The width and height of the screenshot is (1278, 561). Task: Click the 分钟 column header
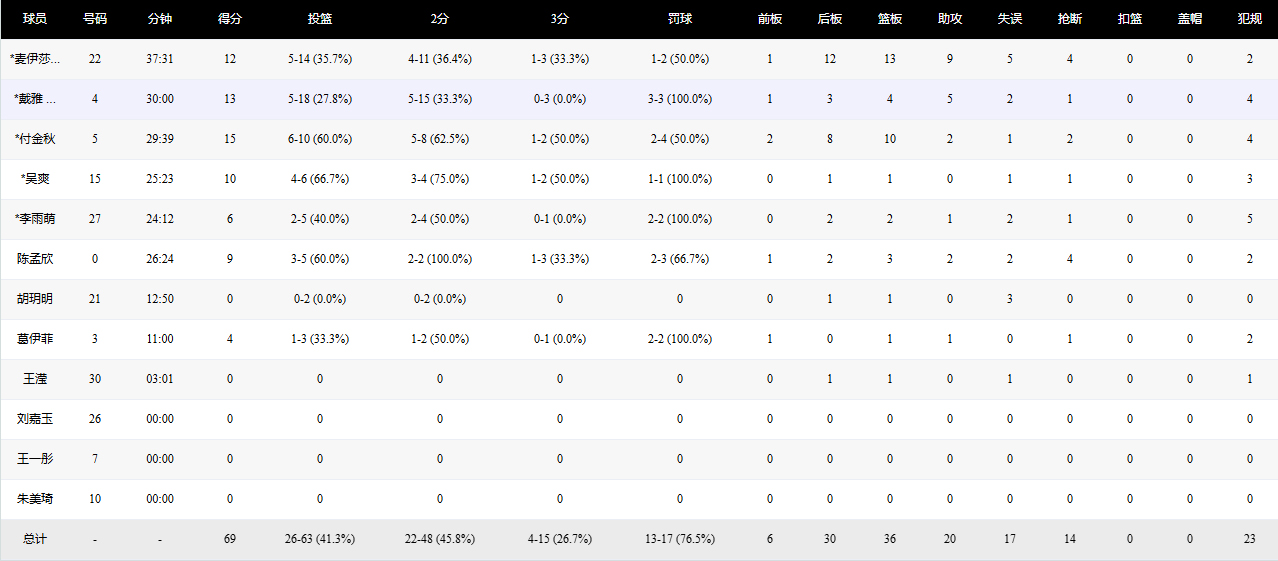tap(160, 19)
